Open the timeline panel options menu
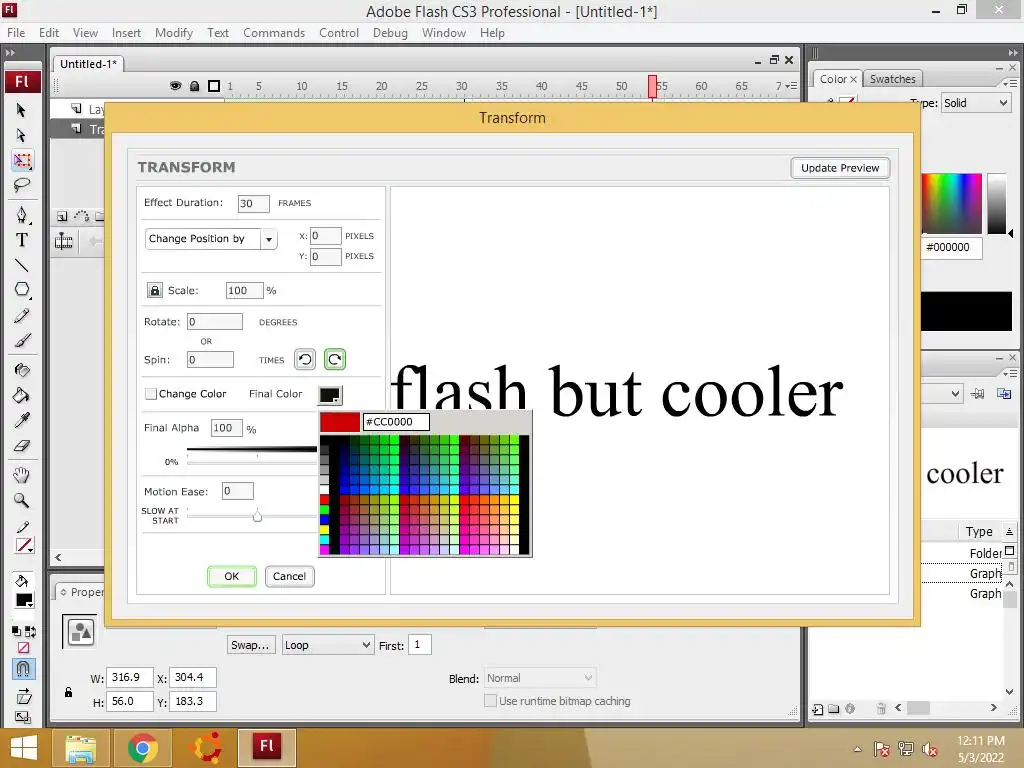Screen dimensions: 1024x768 coord(791,86)
